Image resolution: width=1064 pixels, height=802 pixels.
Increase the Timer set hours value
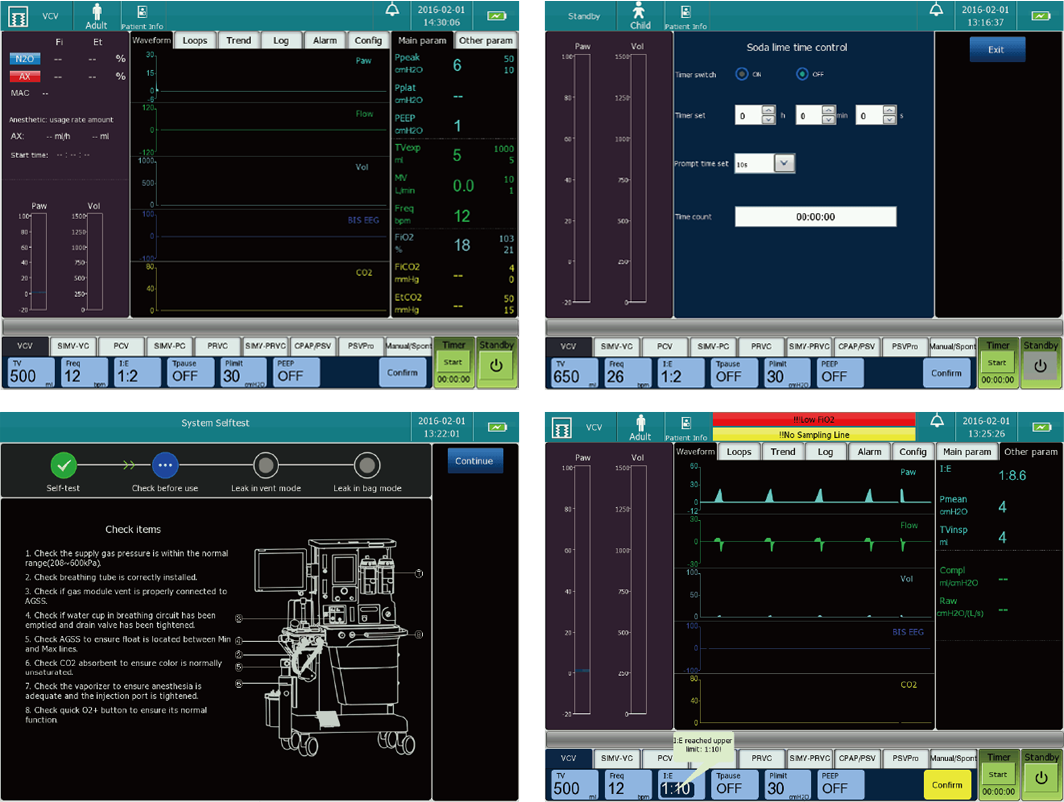[x=768, y=111]
